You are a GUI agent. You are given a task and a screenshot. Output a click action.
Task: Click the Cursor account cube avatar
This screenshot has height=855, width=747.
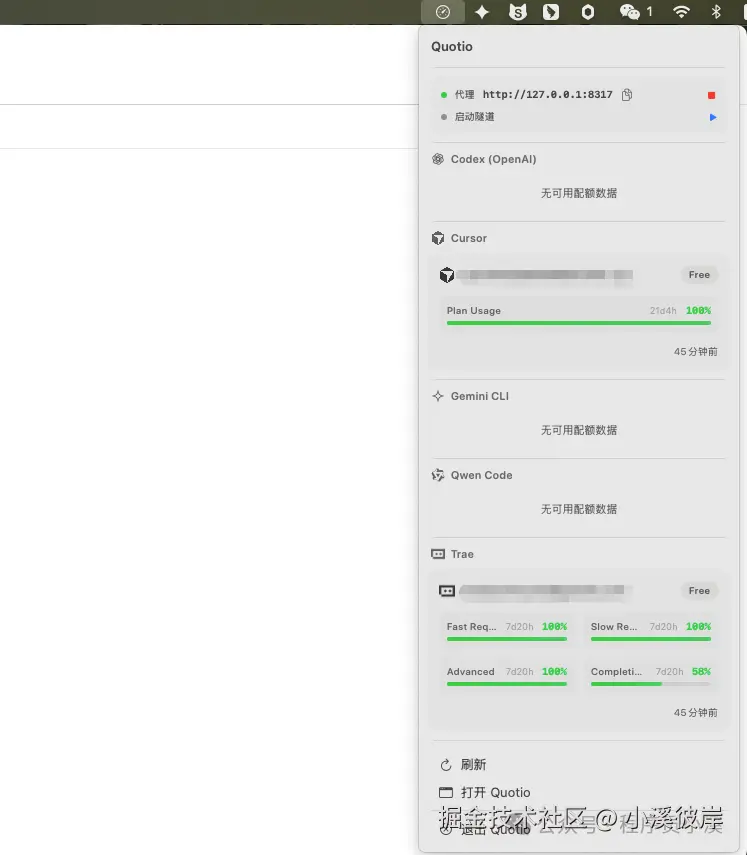447,275
